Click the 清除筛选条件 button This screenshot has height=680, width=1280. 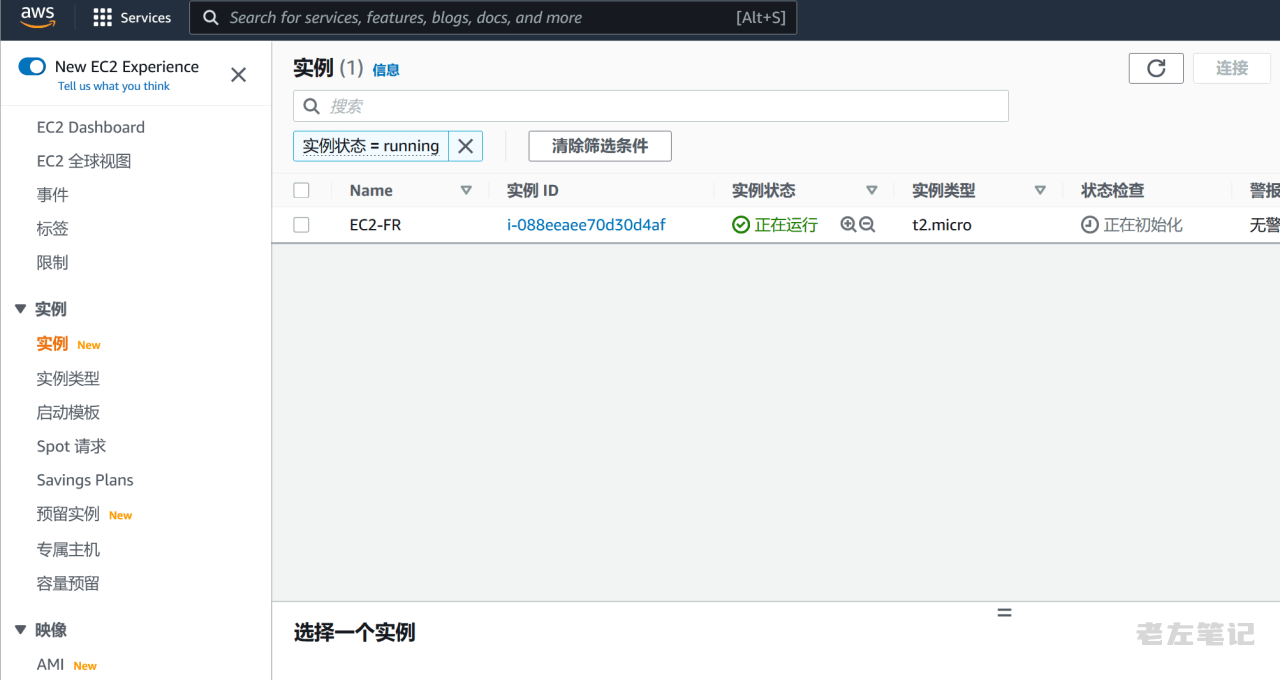[x=599, y=146]
